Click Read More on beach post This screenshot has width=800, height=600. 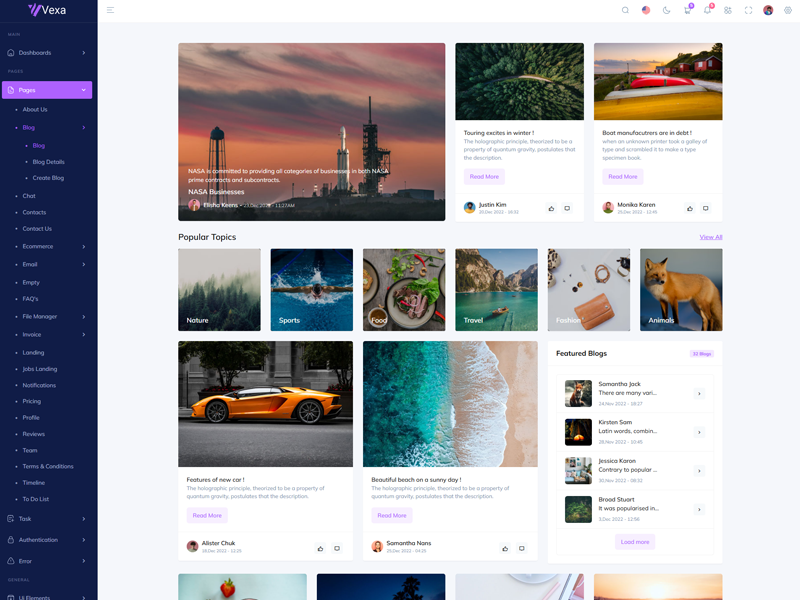click(x=392, y=515)
